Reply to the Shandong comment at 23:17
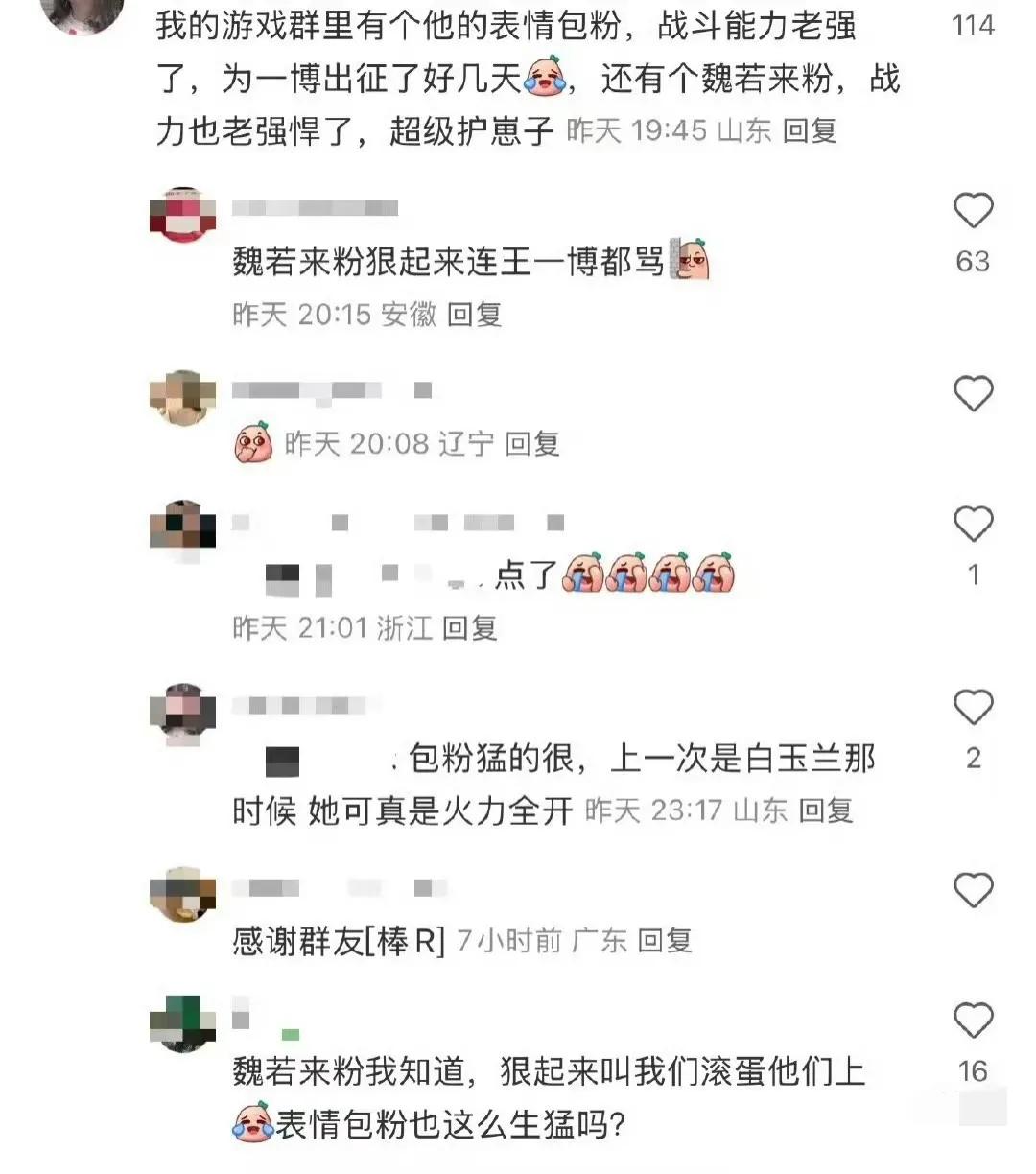This screenshot has width=1036, height=1174. click(826, 810)
